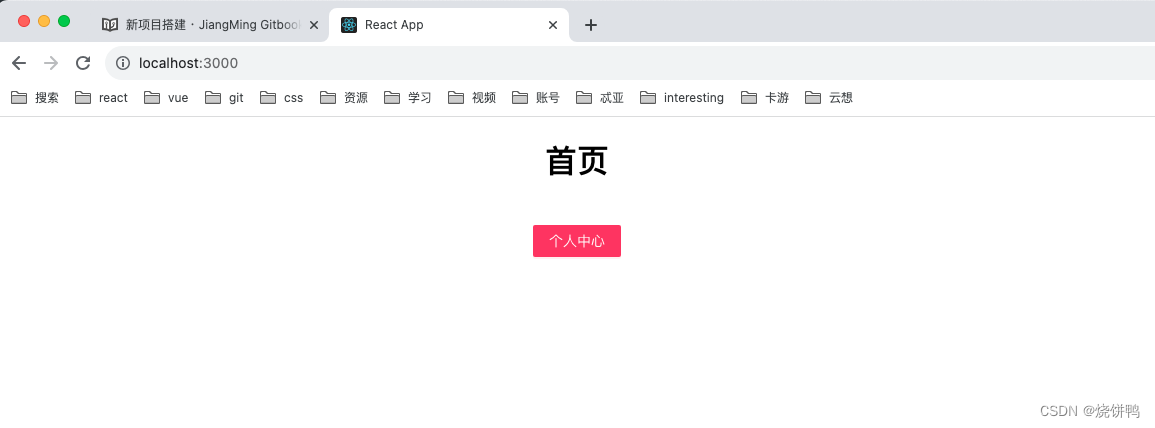
Task: Open the vue bookmark folder
Action: pyautogui.click(x=166, y=98)
